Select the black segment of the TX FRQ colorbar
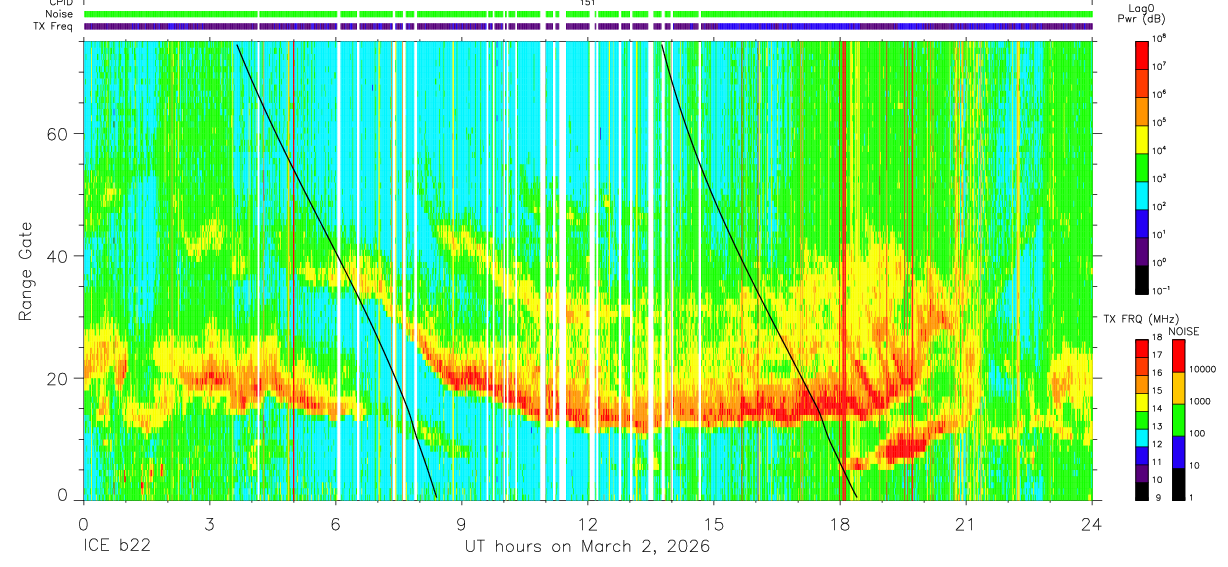Image resolution: width=1228 pixels, height=567 pixels. coord(1142,491)
